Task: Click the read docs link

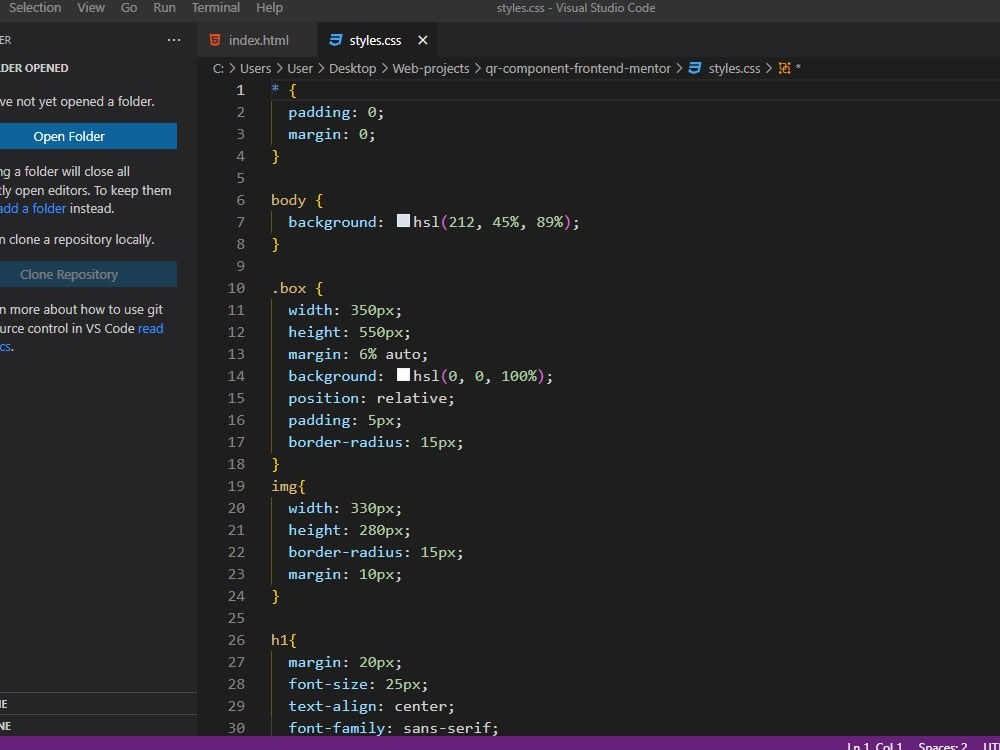Action: [x=150, y=328]
